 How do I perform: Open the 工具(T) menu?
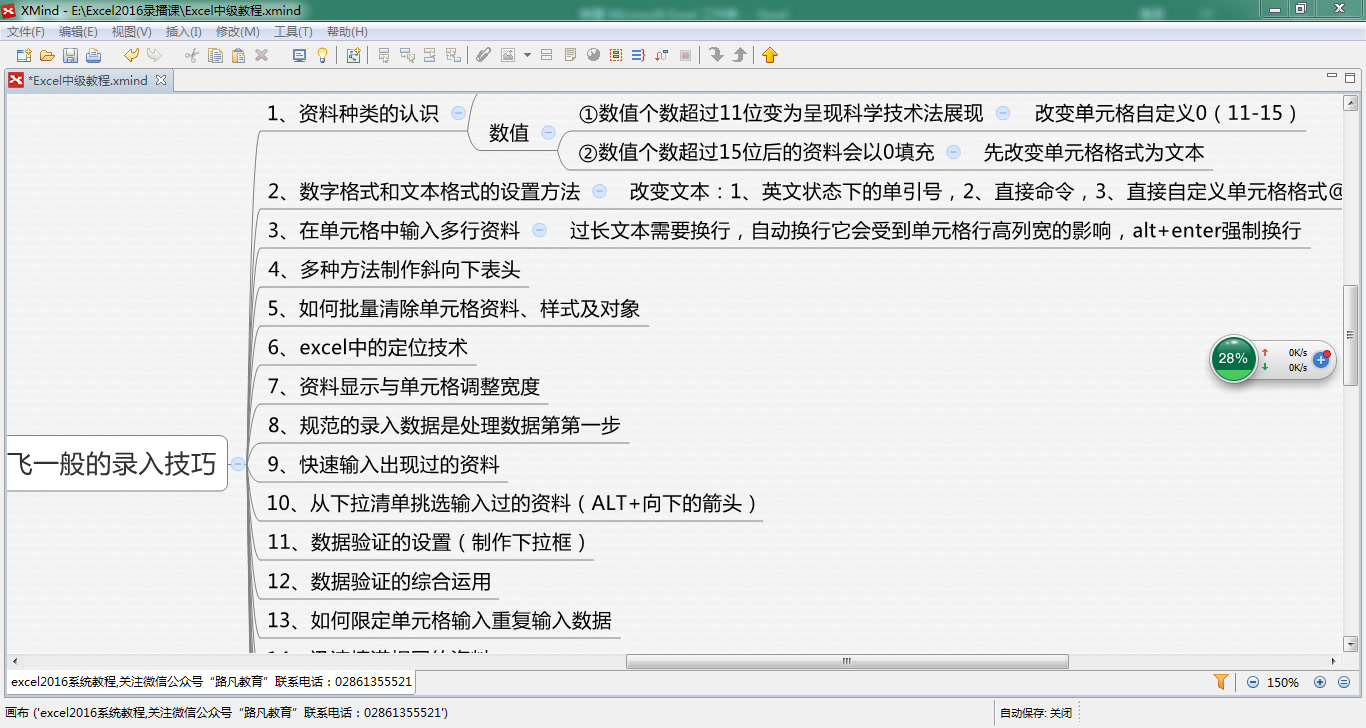(x=293, y=32)
